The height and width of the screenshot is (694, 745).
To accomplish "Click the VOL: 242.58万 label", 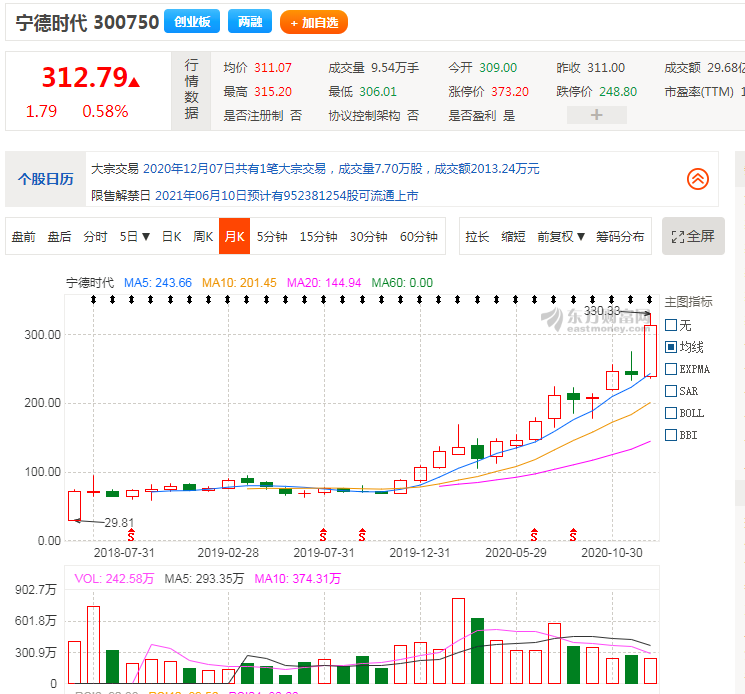I will [x=115, y=579].
